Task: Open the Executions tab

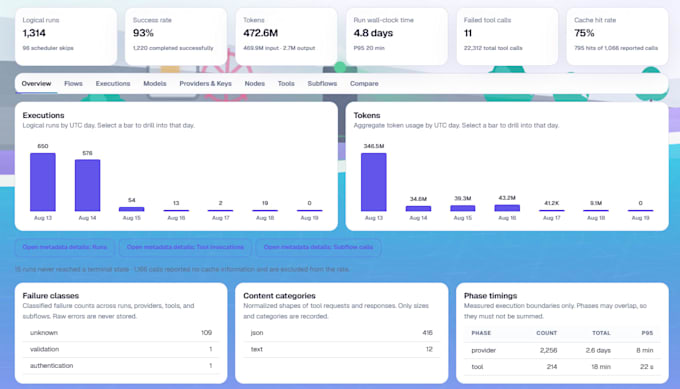Action: click(x=113, y=83)
